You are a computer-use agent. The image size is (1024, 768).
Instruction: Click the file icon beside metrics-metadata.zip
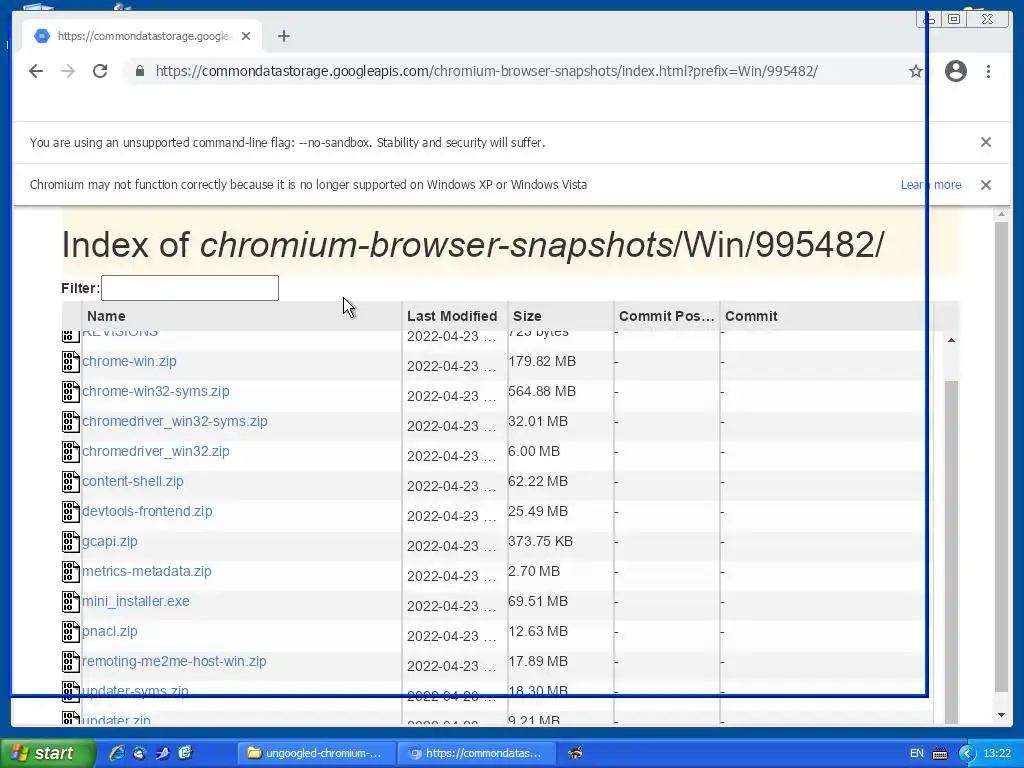point(71,572)
